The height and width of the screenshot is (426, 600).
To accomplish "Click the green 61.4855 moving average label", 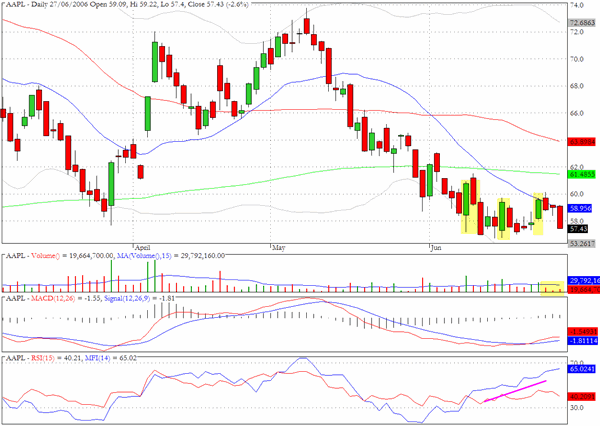I will point(582,174).
